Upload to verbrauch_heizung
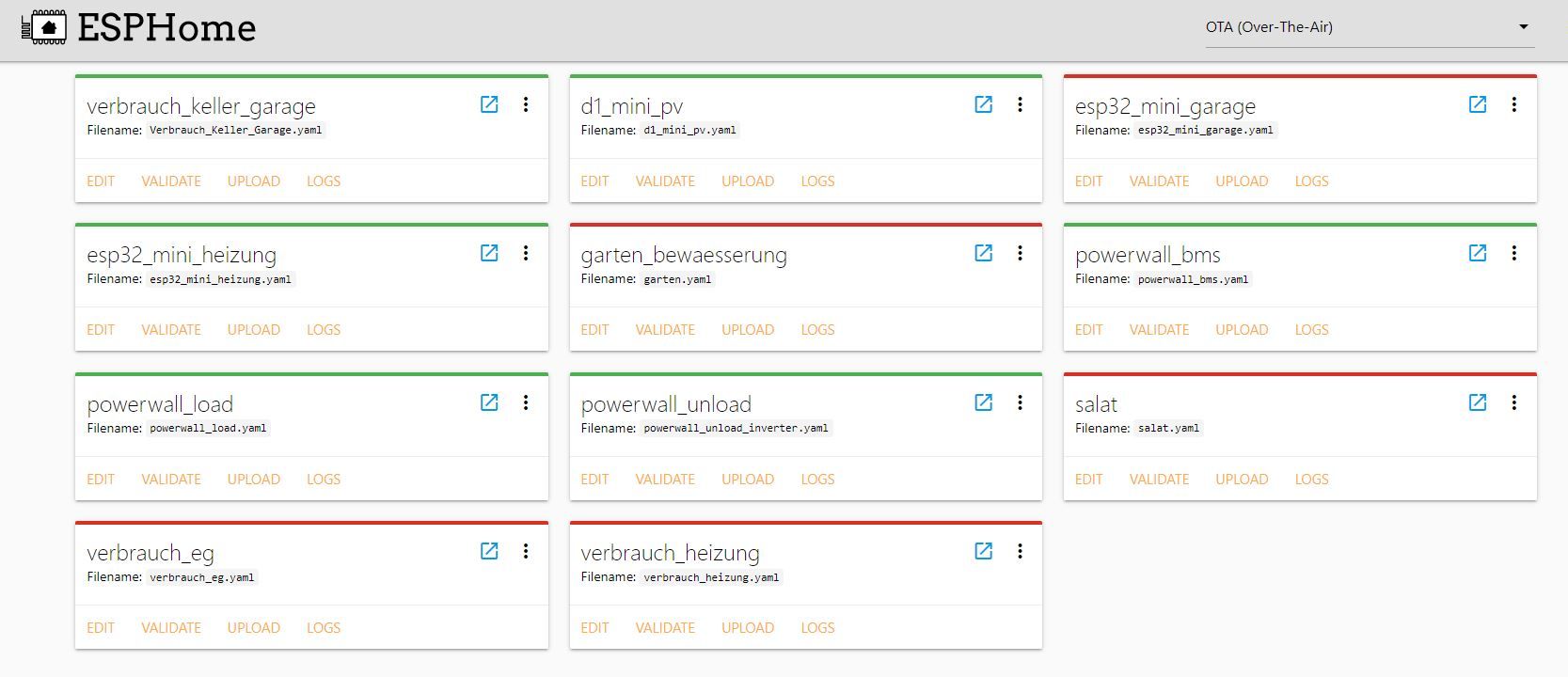The width and height of the screenshot is (1568, 677). [x=748, y=628]
